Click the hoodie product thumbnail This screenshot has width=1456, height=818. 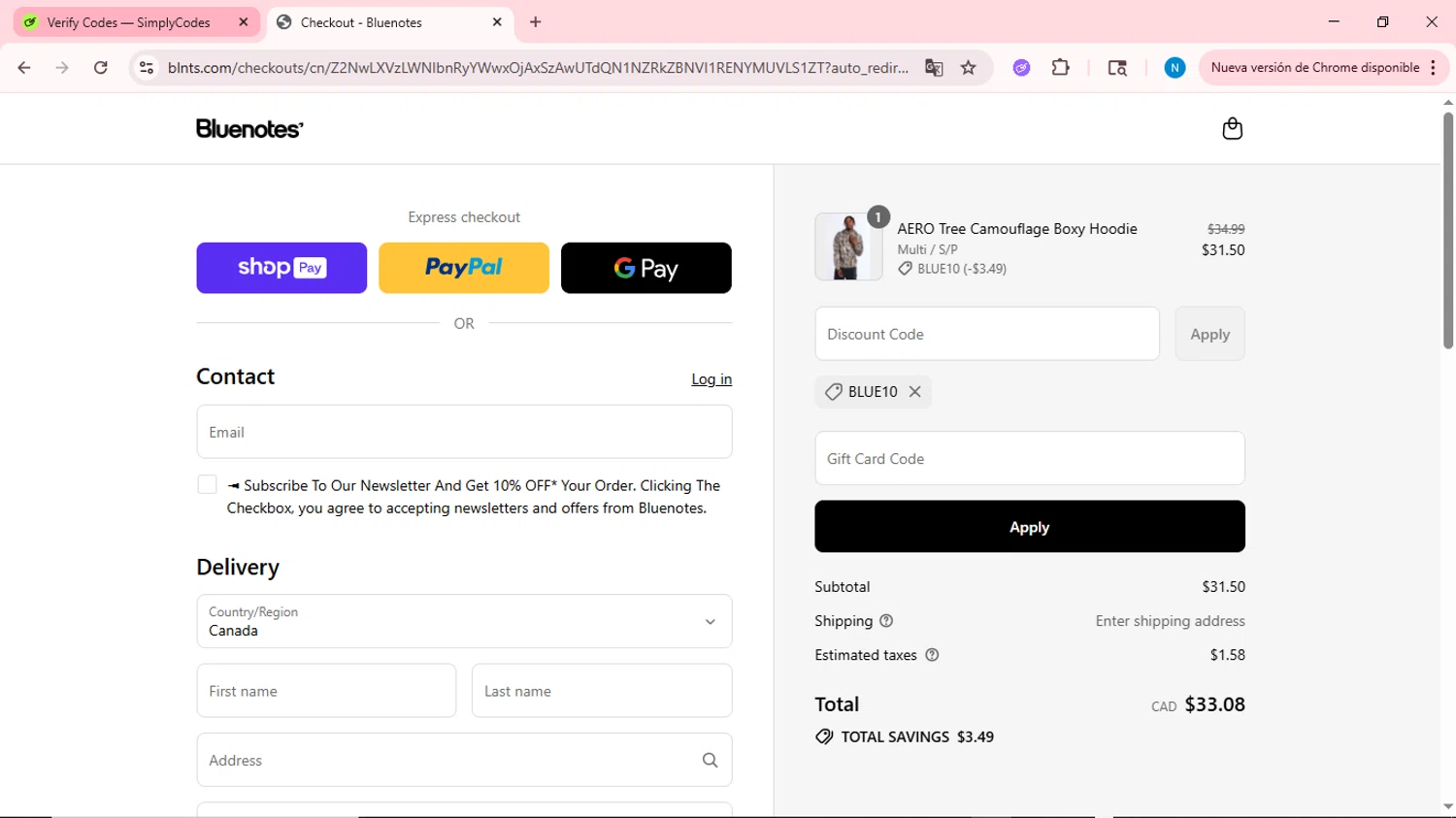(x=848, y=246)
